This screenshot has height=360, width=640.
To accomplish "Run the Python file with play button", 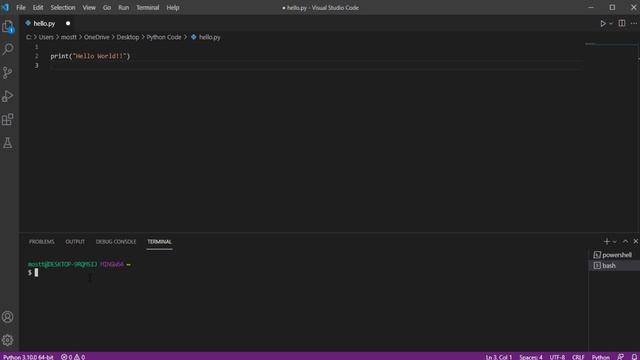I will tap(603, 24).
